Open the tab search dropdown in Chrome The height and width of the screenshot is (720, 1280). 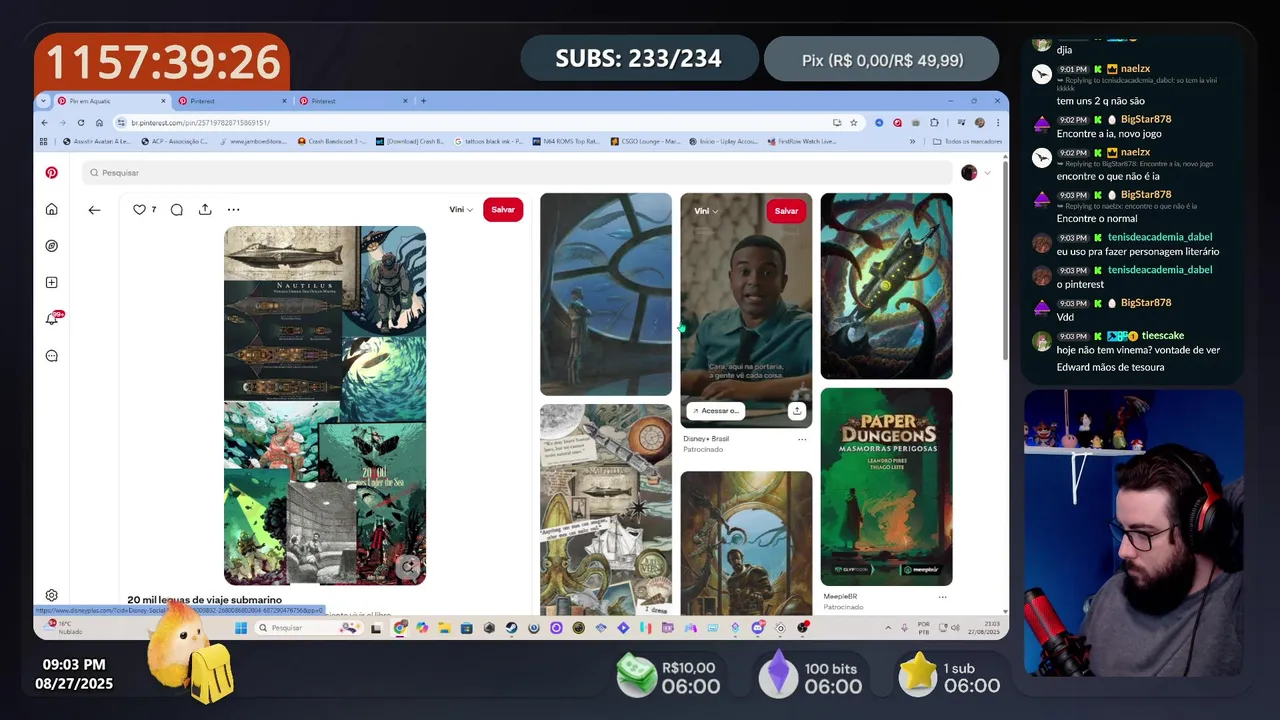point(43,101)
